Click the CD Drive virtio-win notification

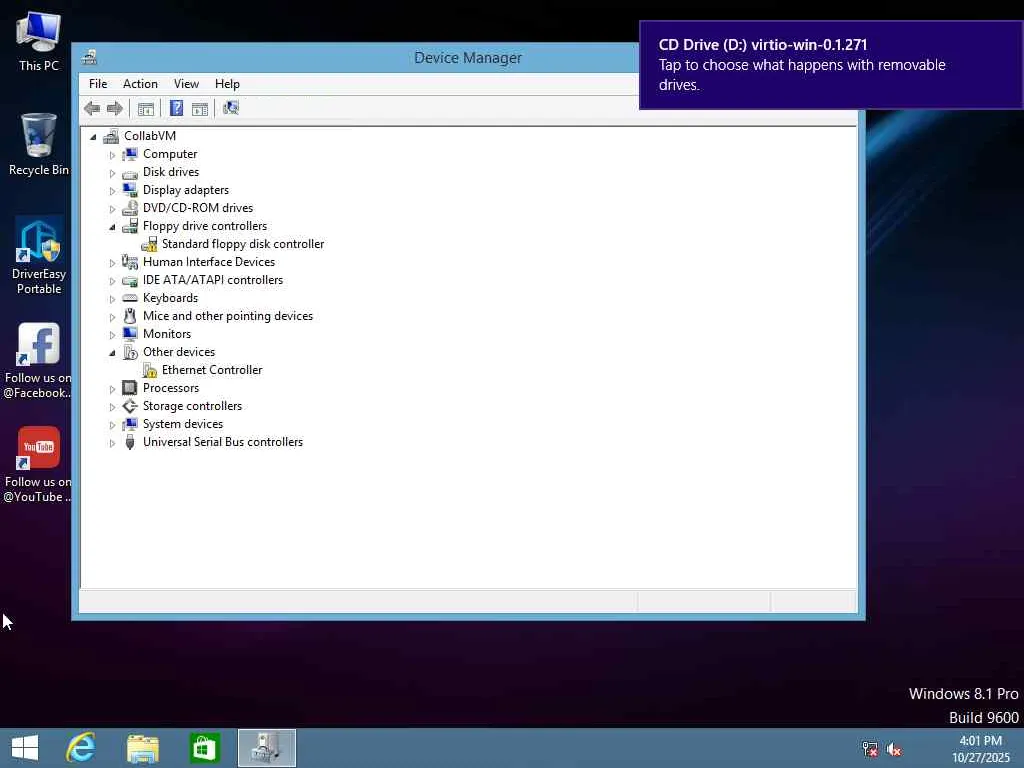831,65
